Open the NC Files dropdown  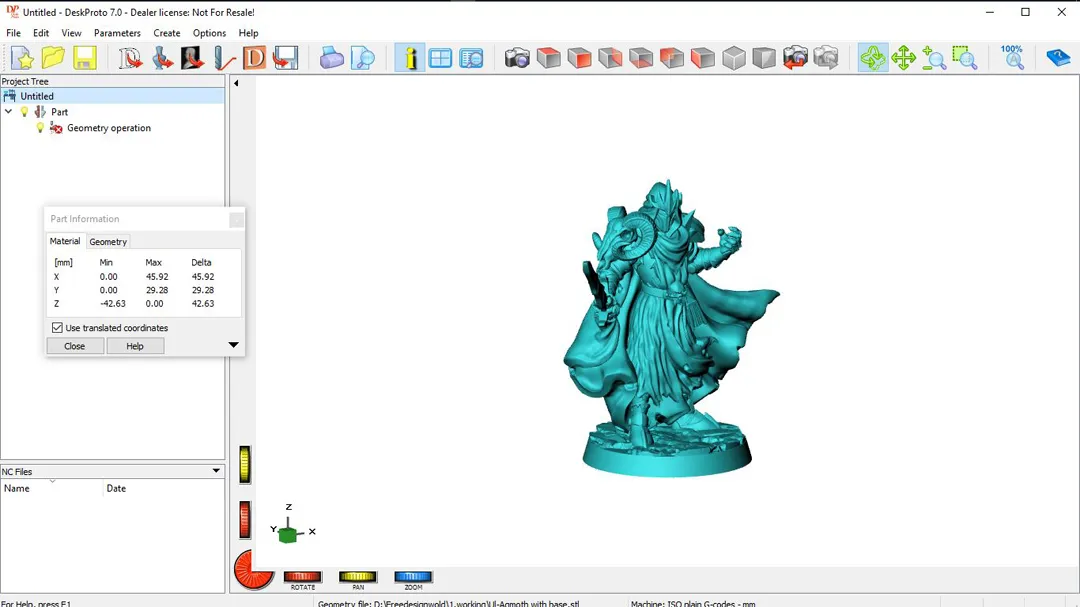click(215, 470)
